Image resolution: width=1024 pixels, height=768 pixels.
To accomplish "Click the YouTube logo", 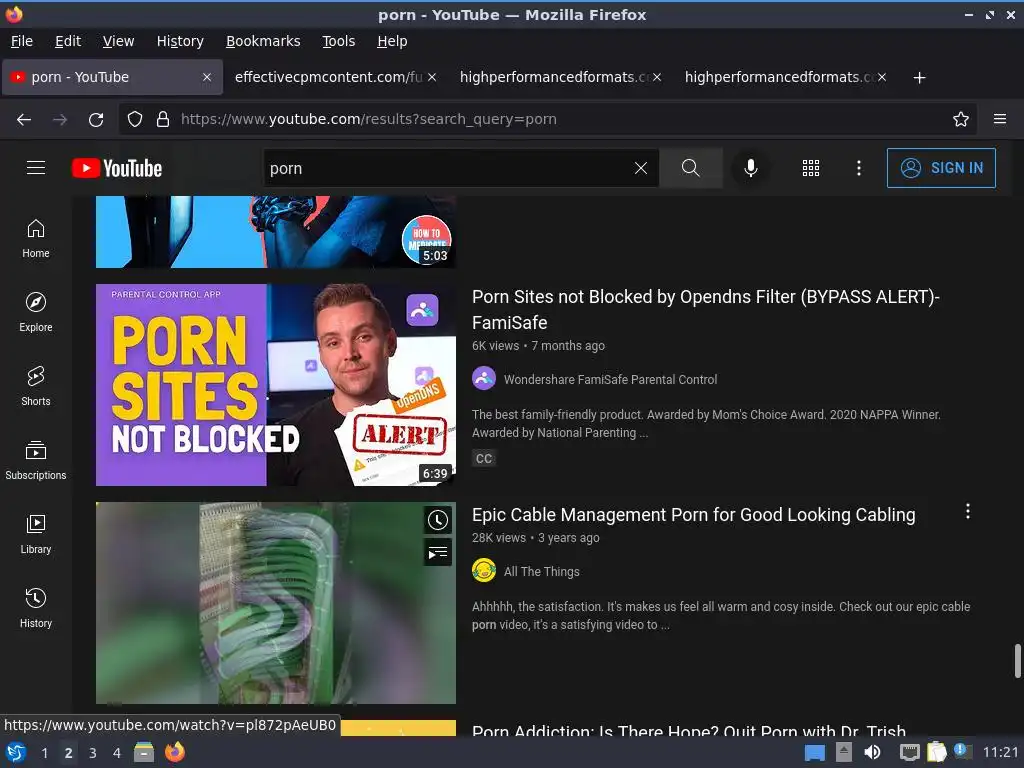I will (117, 168).
